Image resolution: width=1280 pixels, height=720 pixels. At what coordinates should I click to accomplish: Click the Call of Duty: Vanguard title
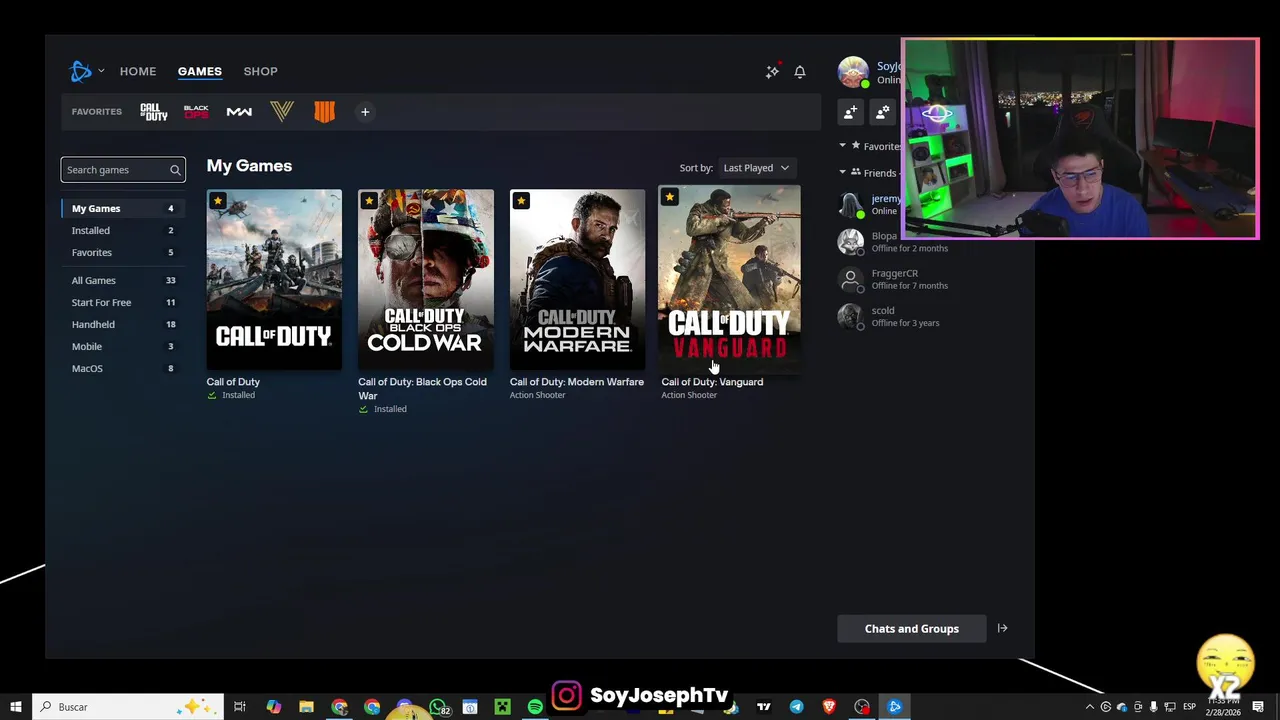tap(712, 382)
